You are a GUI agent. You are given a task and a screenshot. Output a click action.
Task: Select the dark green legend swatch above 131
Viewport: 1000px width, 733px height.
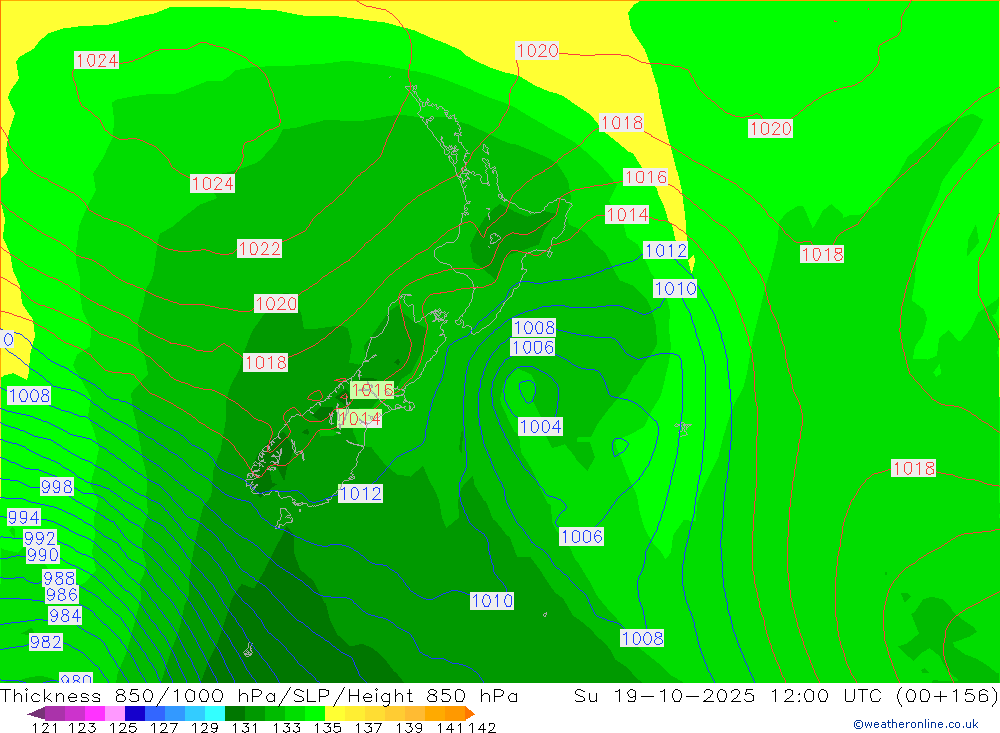click(235, 713)
